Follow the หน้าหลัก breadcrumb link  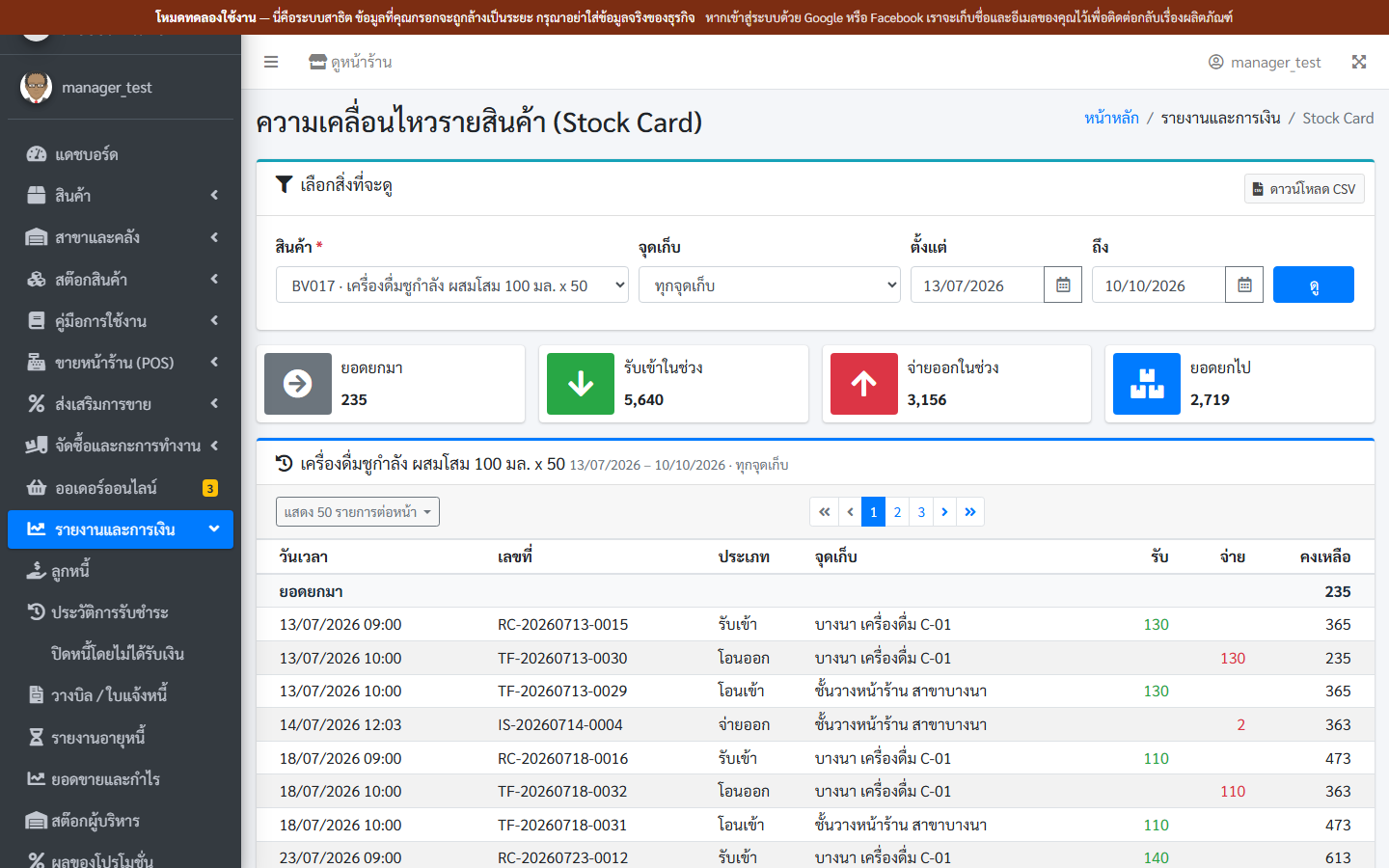pyautogui.click(x=1111, y=118)
